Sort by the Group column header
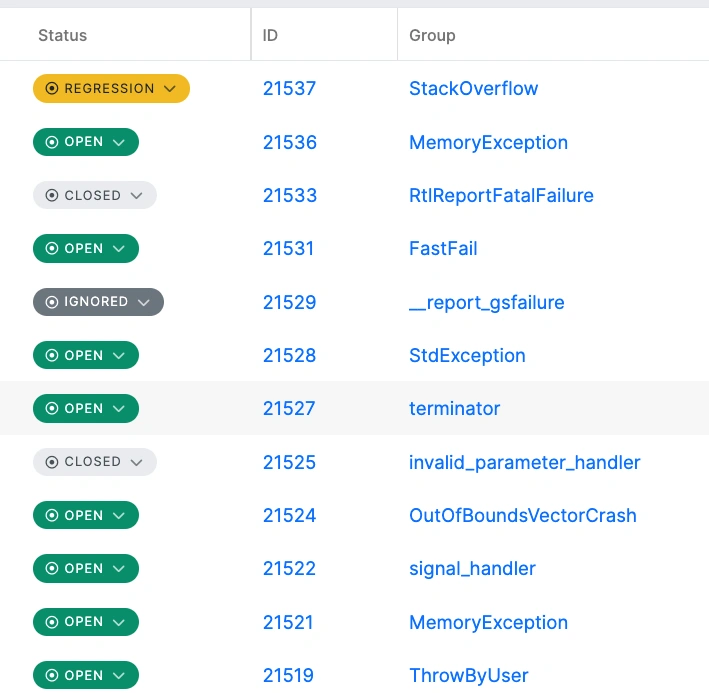Image resolution: width=709 pixels, height=693 pixels. pyautogui.click(x=432, y=36)
